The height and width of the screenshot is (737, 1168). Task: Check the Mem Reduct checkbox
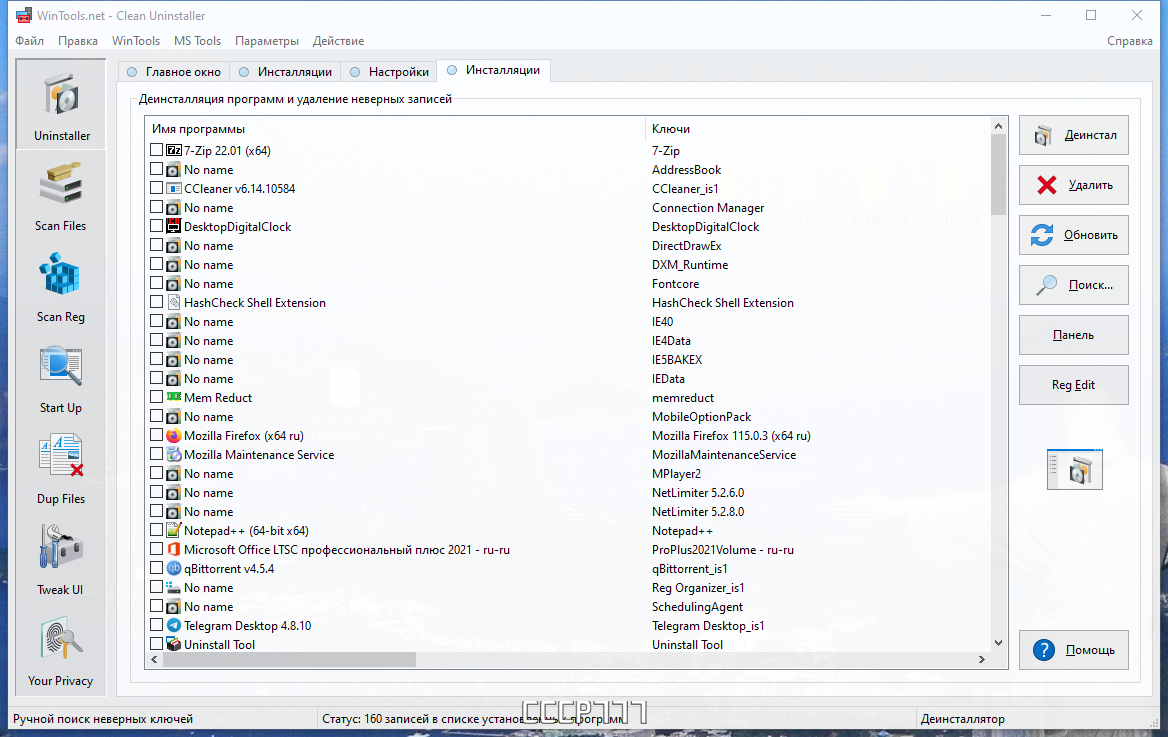(x=156, y=396)
